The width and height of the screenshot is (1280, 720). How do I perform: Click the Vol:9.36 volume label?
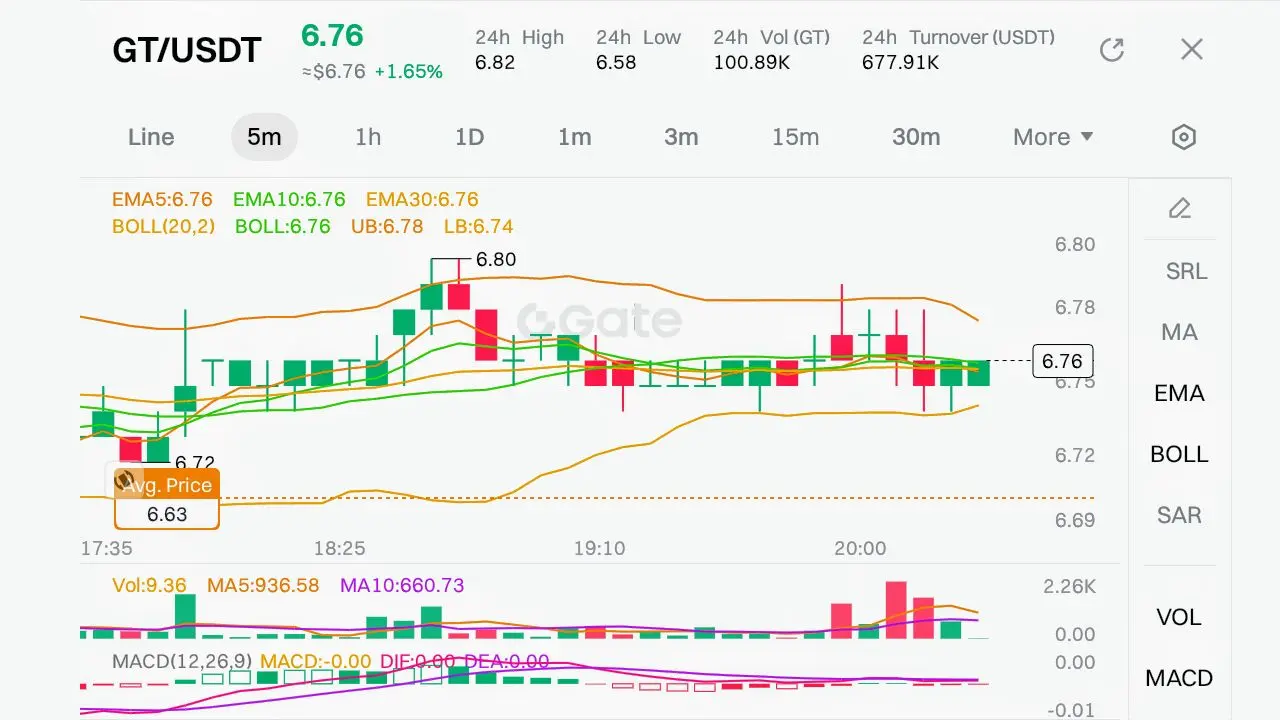tap(149, 586)
